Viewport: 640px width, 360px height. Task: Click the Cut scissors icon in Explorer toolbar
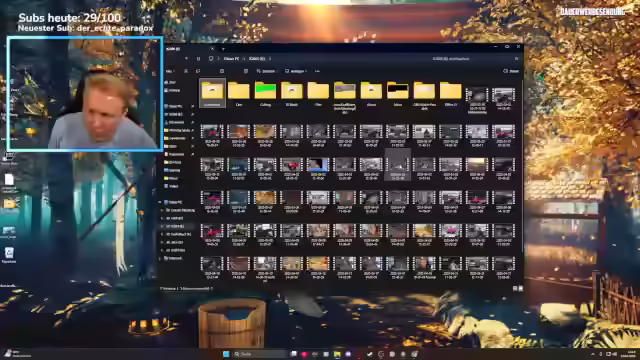pos(186,71)
